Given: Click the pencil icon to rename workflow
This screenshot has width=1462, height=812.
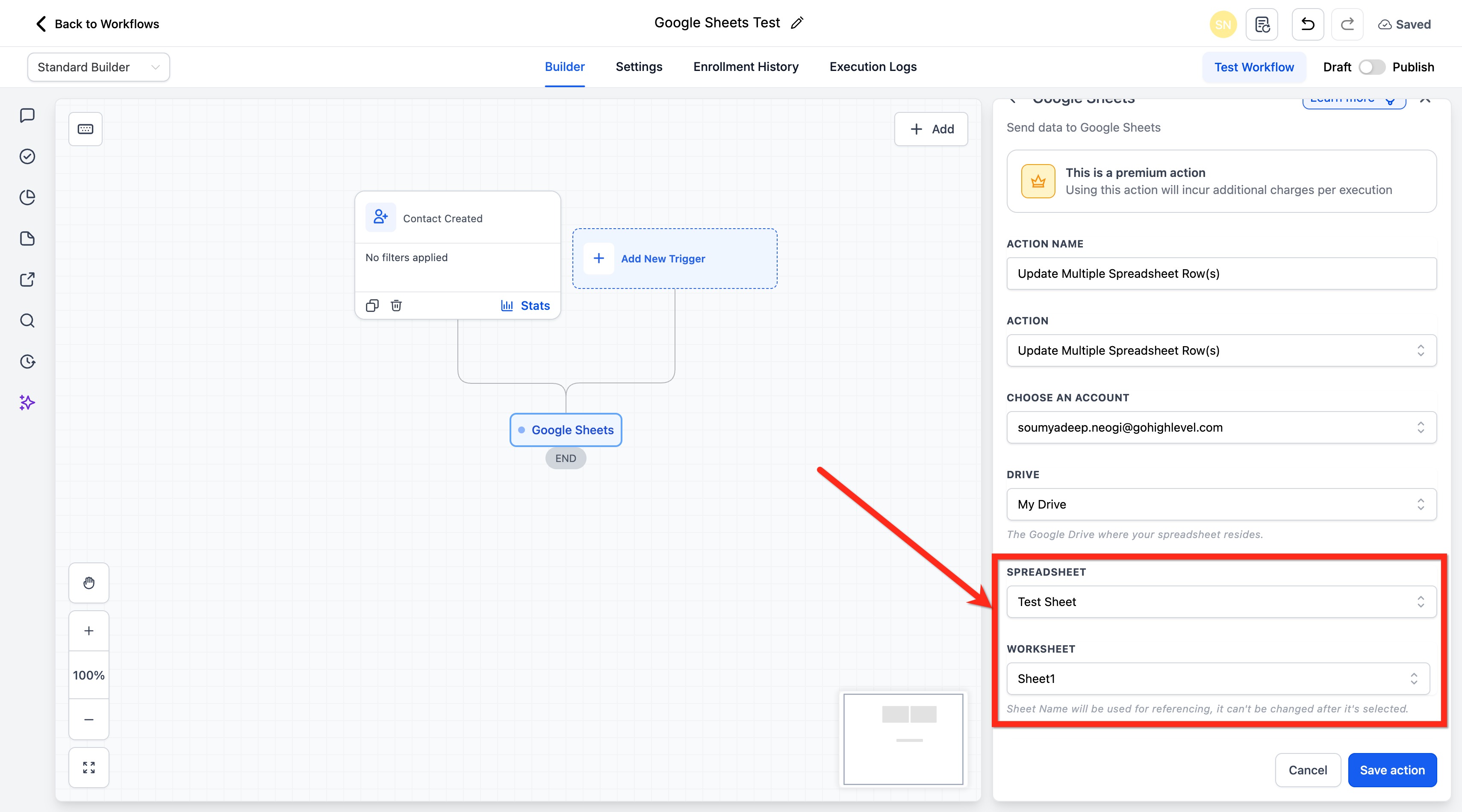Looking at the screenshot, I should coord(797,23).
